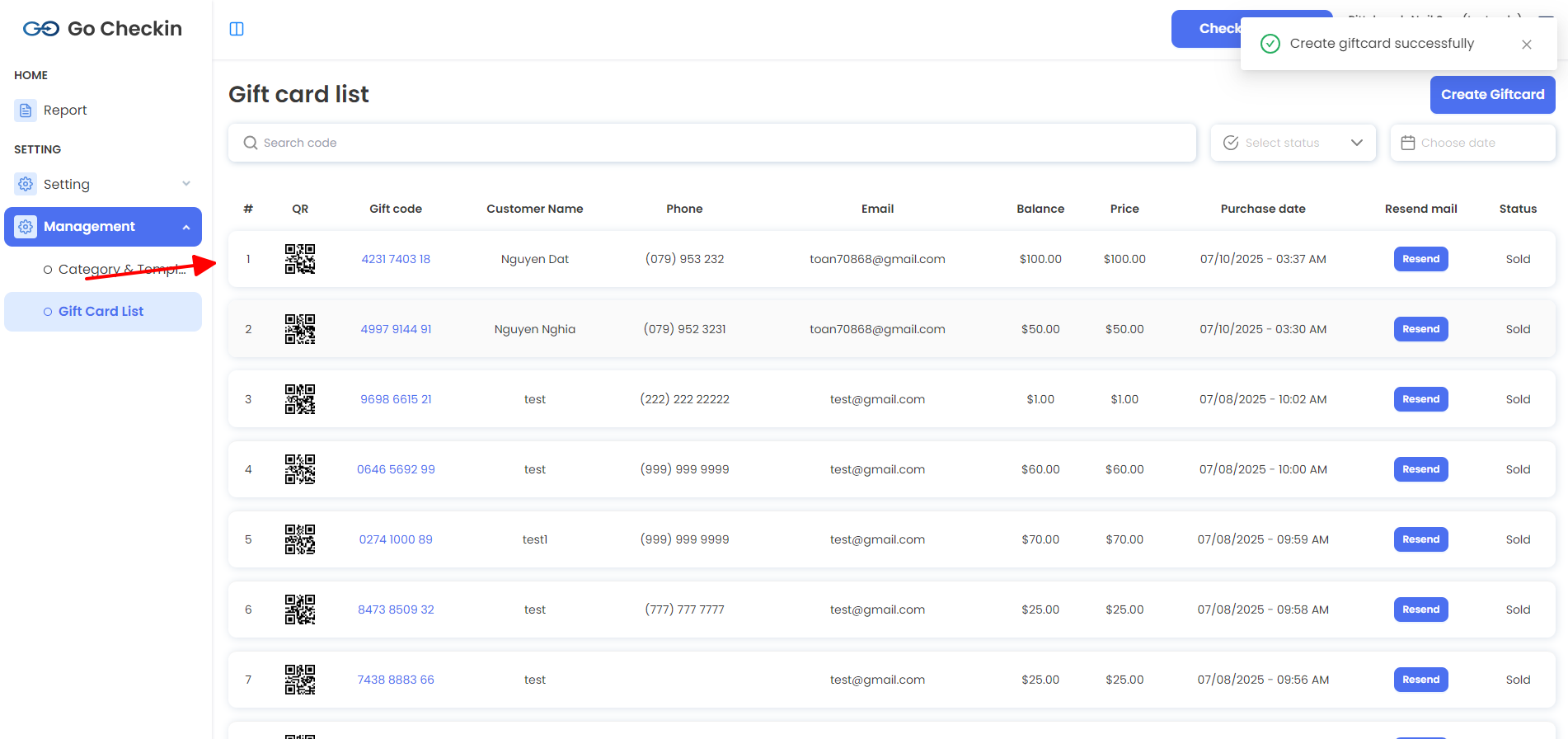Click the Go Checkin logo
1568x739 pixels.
click(102, 29)
